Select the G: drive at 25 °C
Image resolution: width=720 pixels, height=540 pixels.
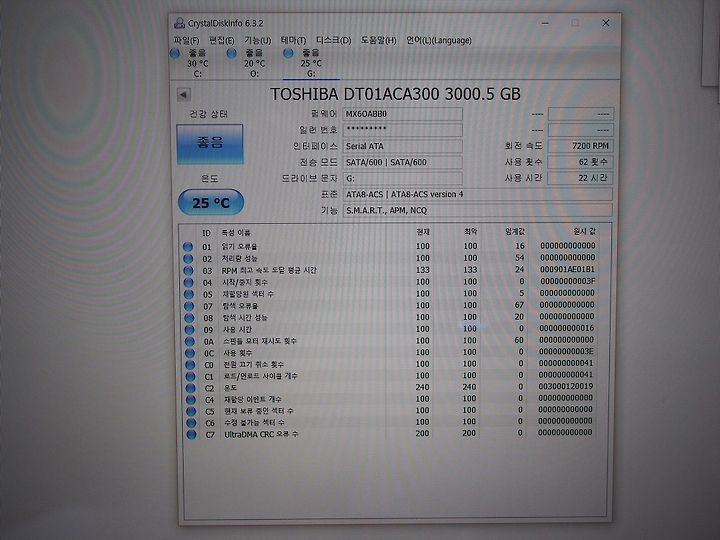[x=311, y=63]
